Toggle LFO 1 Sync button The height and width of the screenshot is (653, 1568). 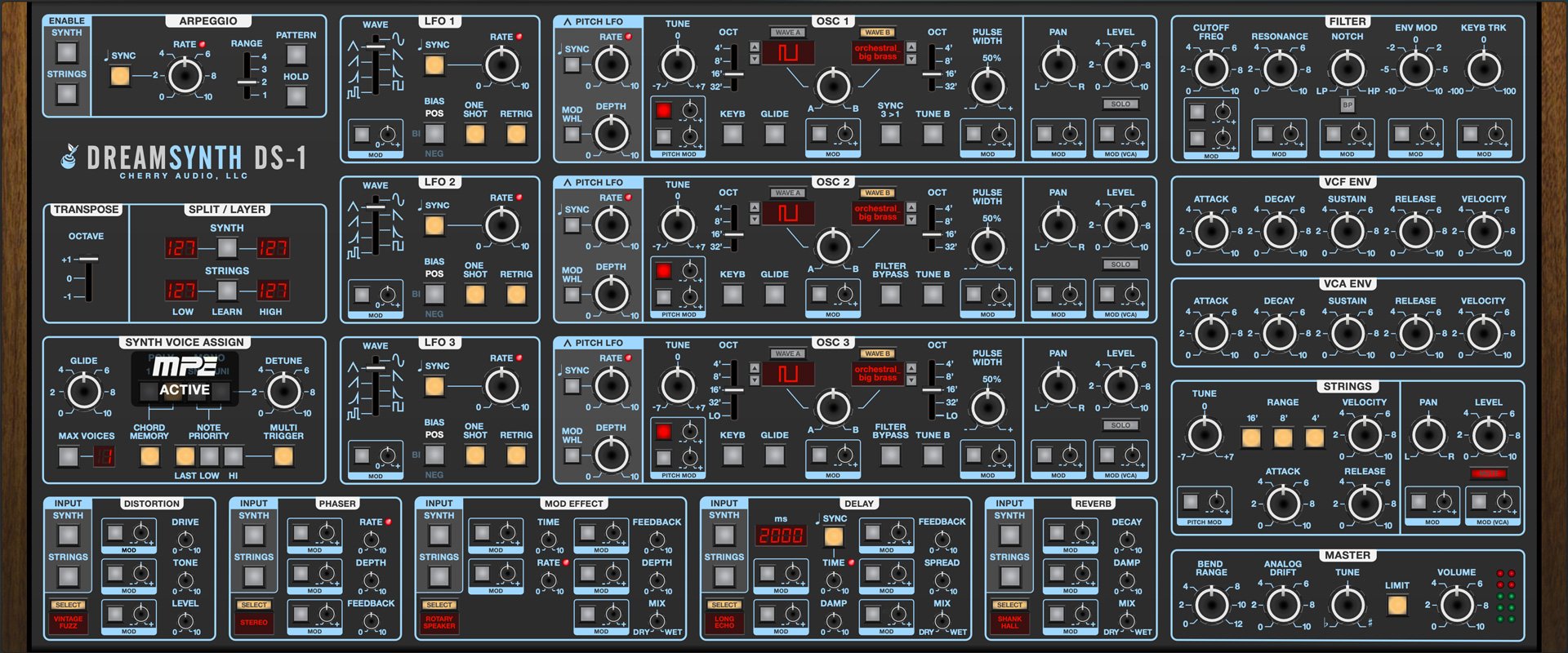434,64
